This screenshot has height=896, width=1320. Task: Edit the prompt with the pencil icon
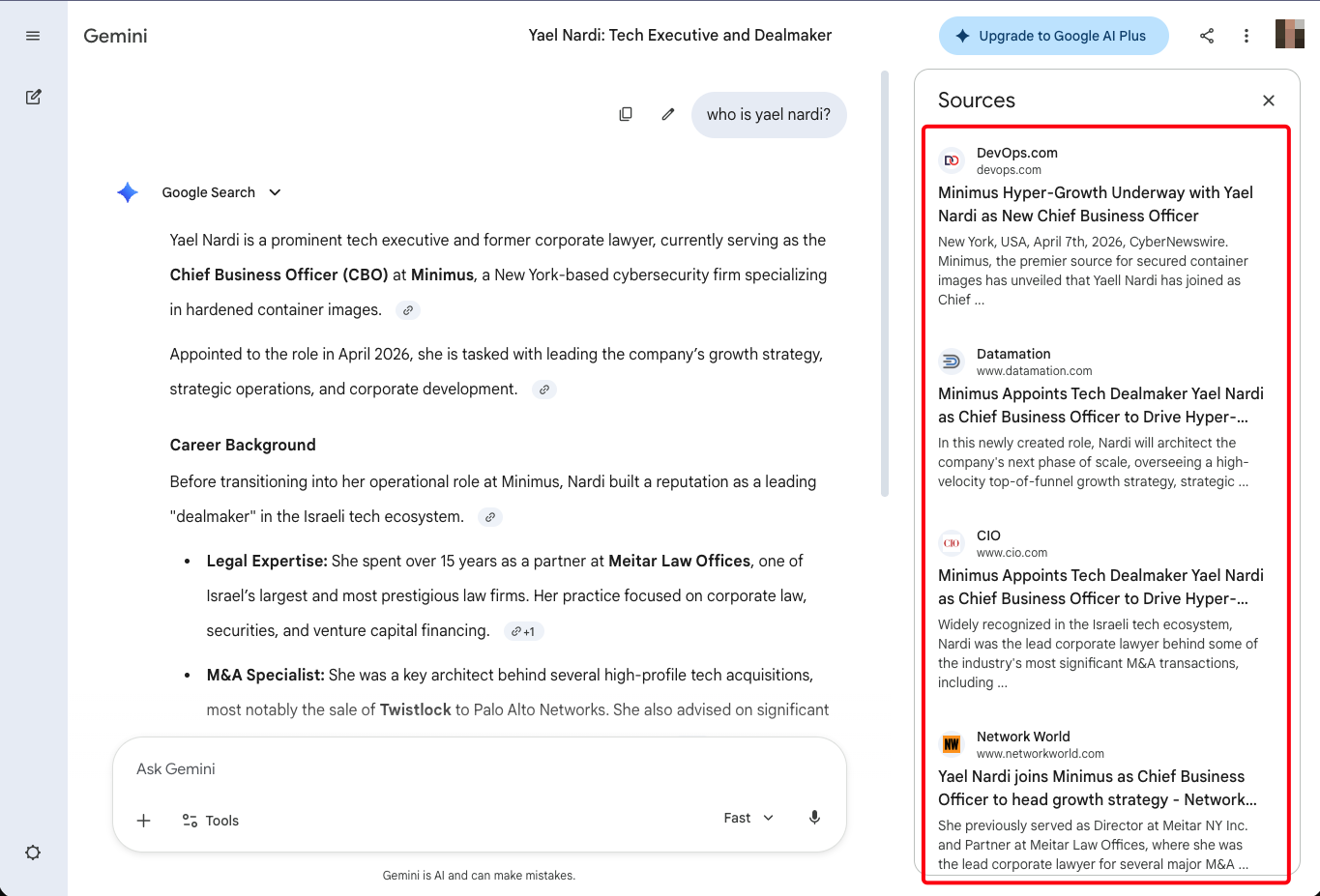667,114
